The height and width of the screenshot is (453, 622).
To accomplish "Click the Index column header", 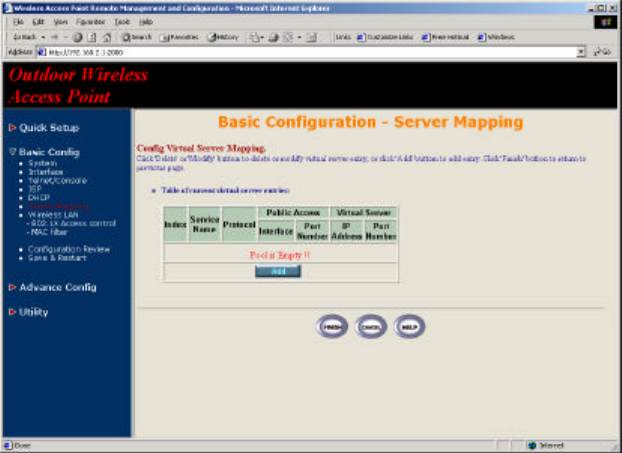I will pos(175,225).
